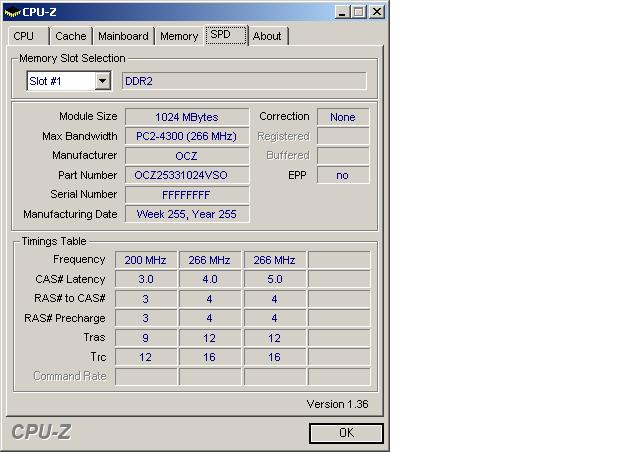Screen dimensions: 640x452
Task: Switch to the Memory tab
Action: coord(179,36)
